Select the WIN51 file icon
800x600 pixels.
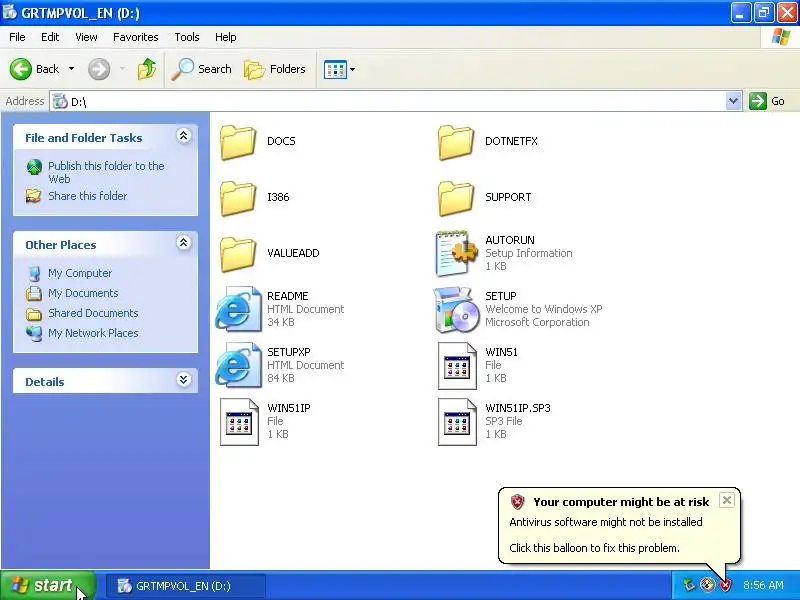[457, 366]
